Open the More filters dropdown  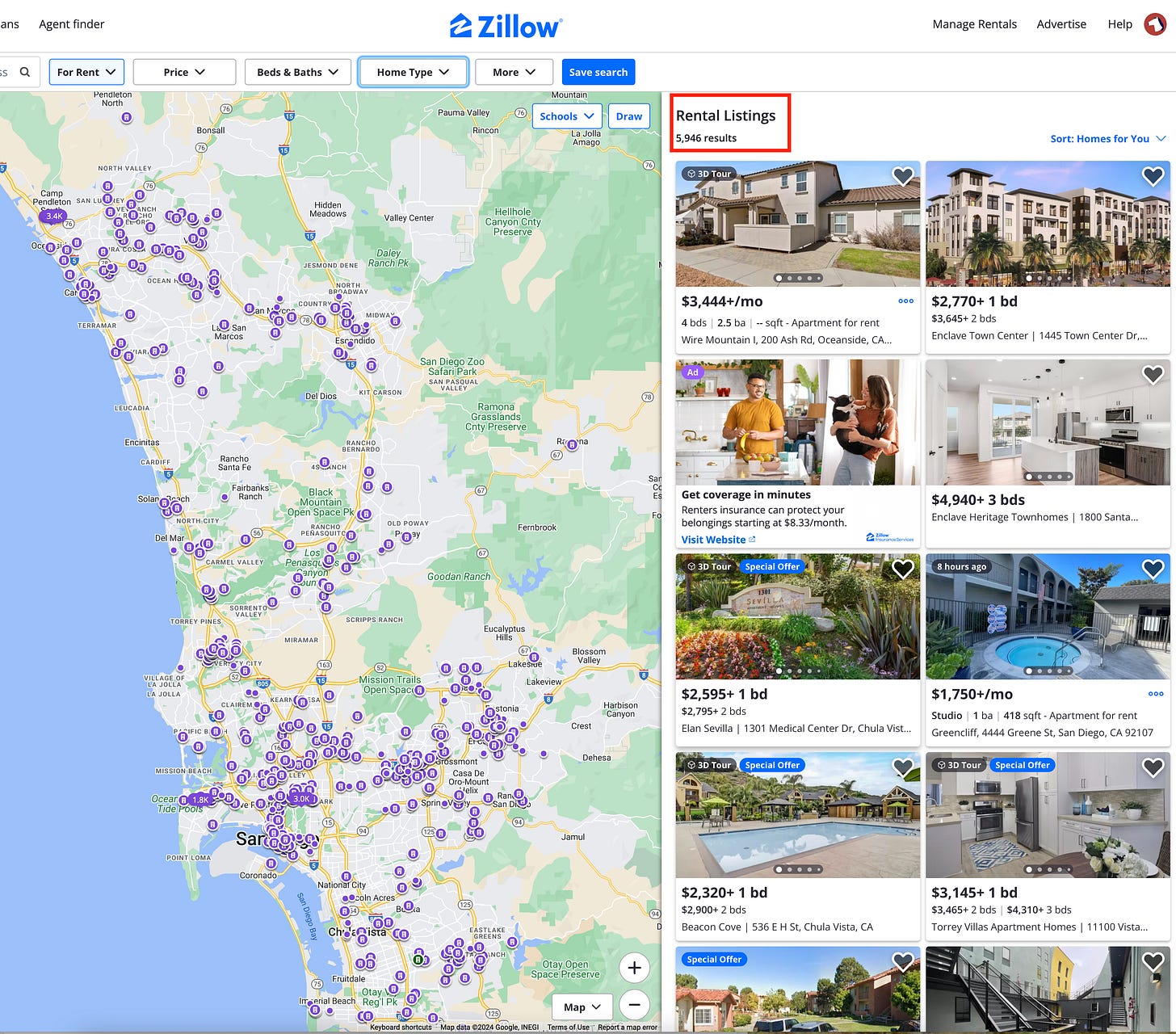point(514,72)
